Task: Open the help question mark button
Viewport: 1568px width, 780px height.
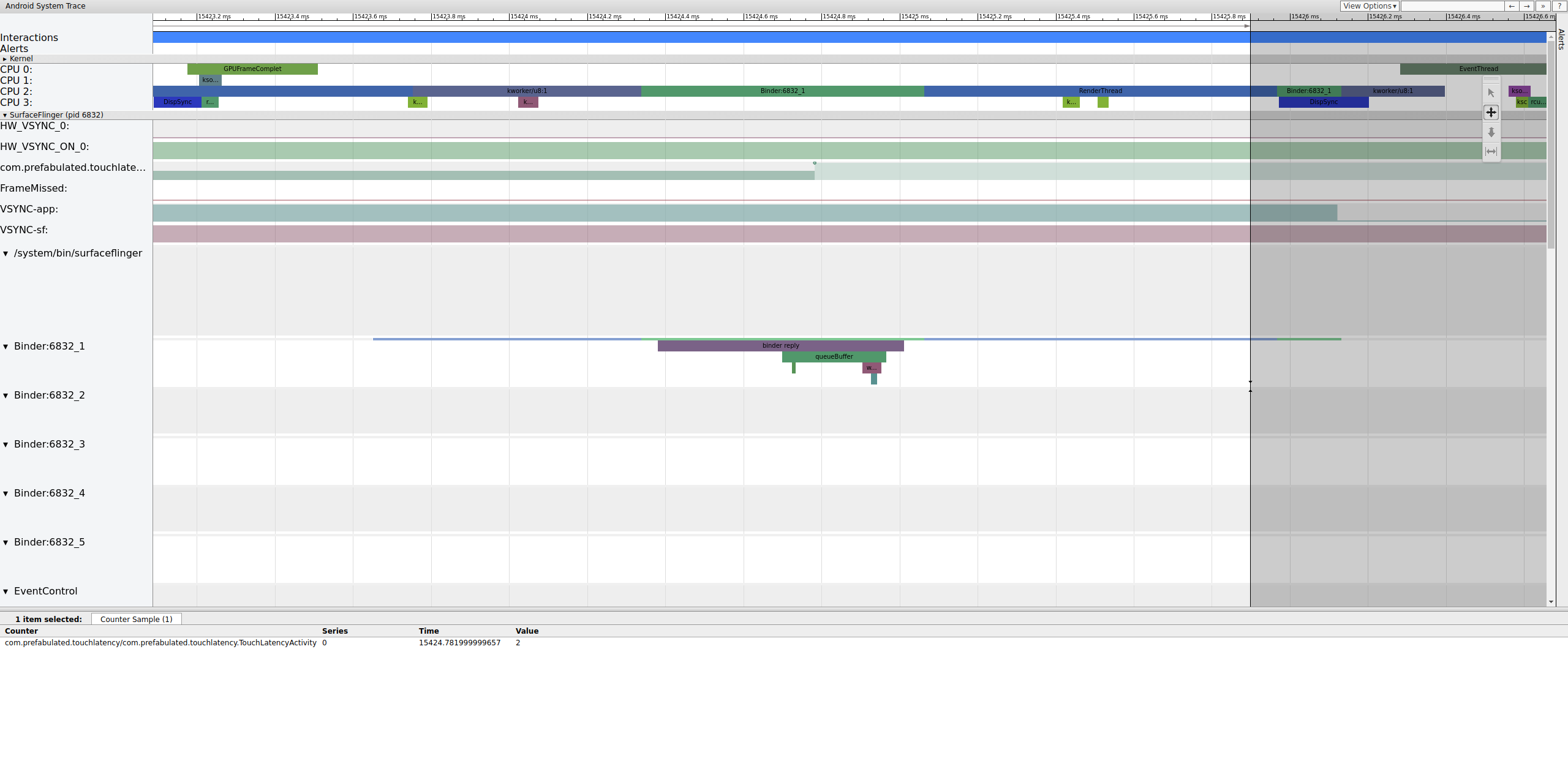Action: point(1559,6)
